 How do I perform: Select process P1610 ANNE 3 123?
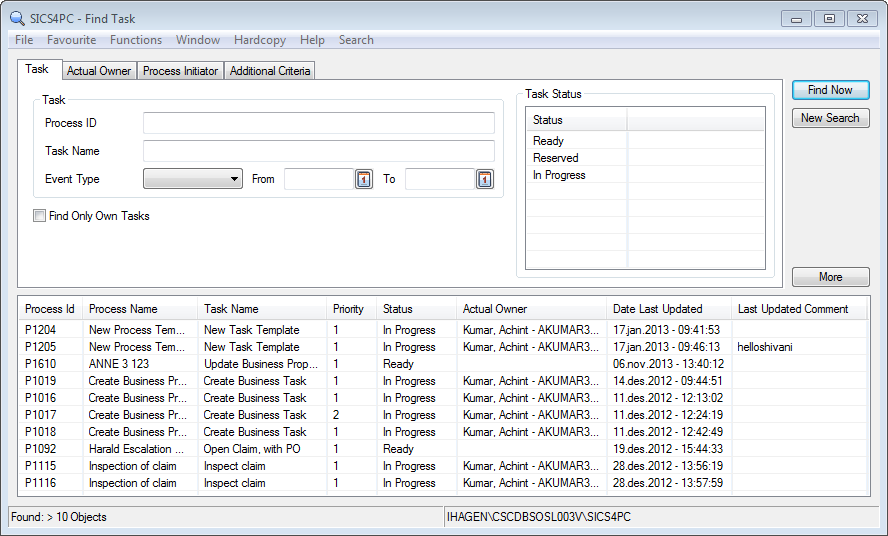[x=443, y=364]
